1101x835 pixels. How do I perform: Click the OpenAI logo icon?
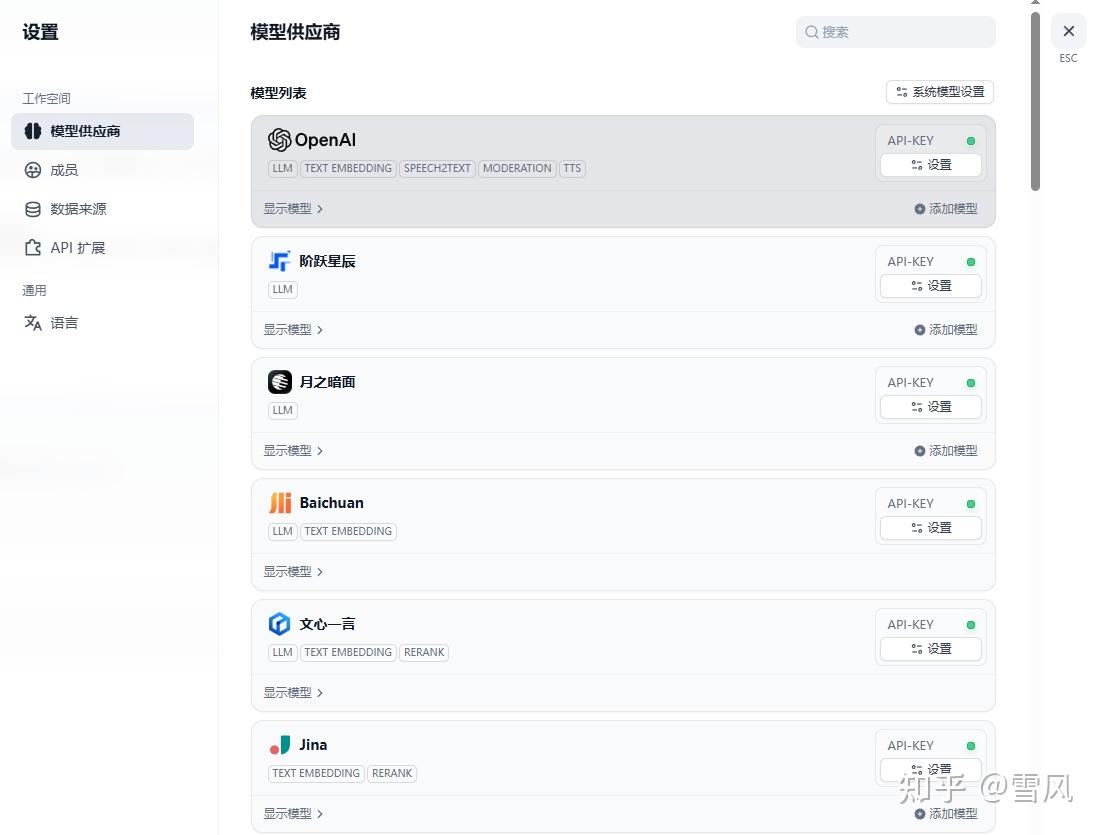[x=279, y=140]
